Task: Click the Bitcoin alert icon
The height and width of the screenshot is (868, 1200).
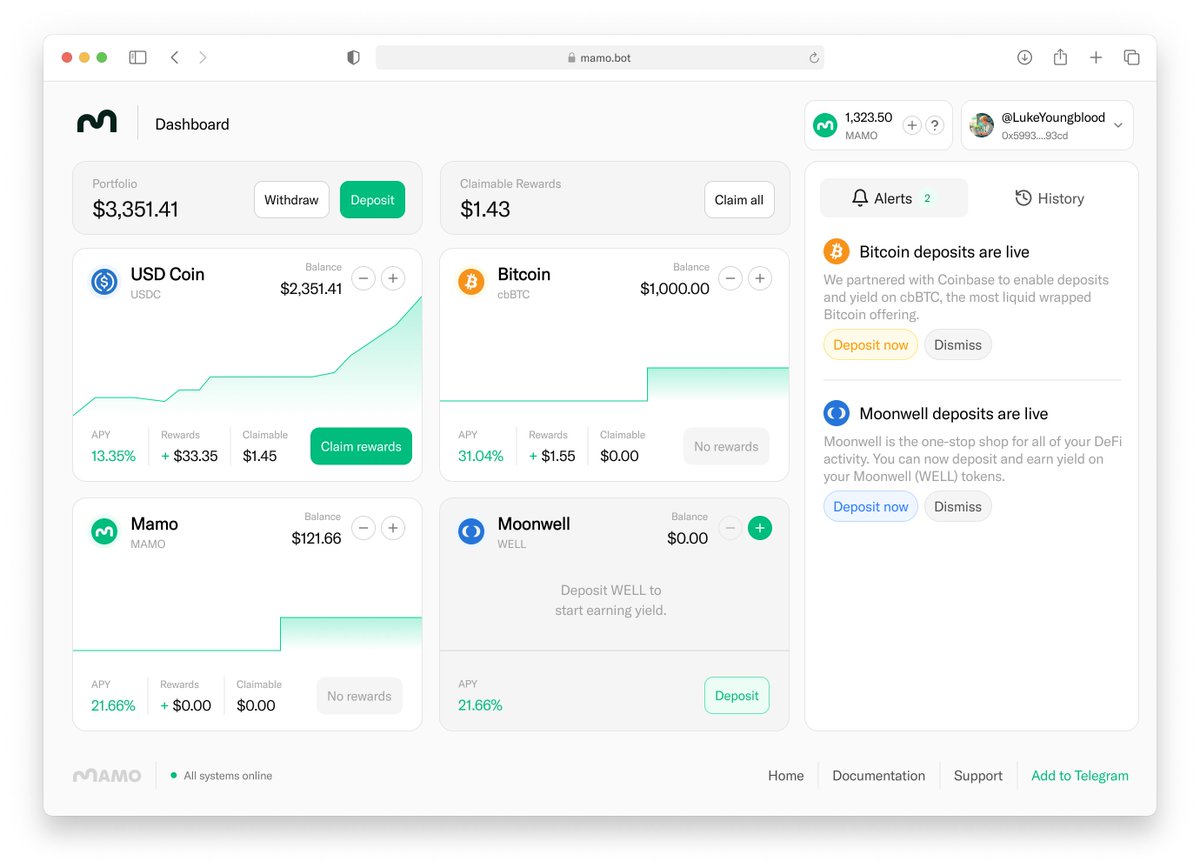Action: [x=836, y=251]
